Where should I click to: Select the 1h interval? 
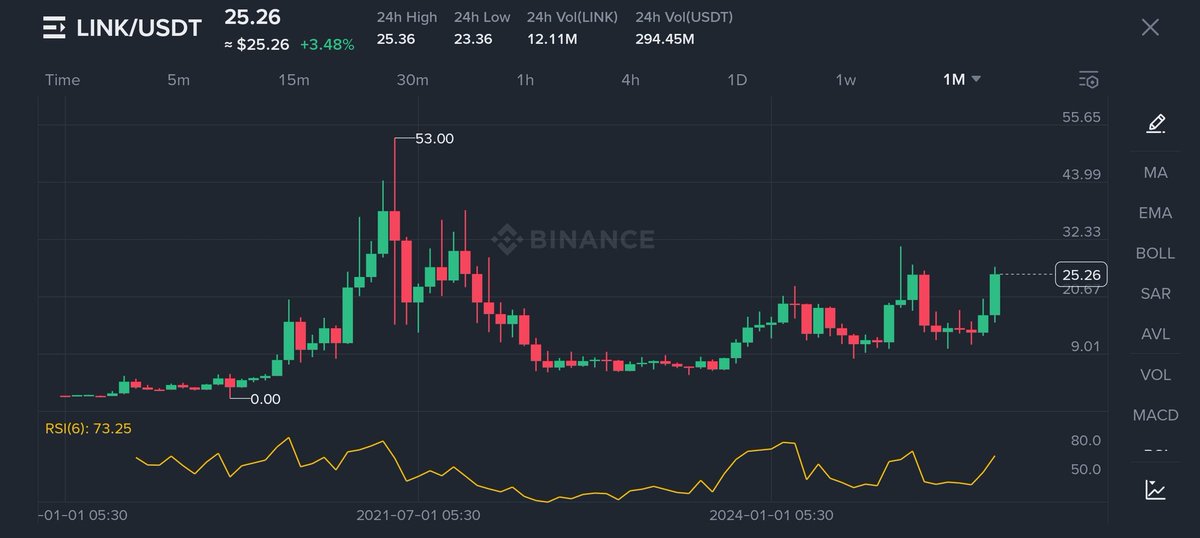525,80
